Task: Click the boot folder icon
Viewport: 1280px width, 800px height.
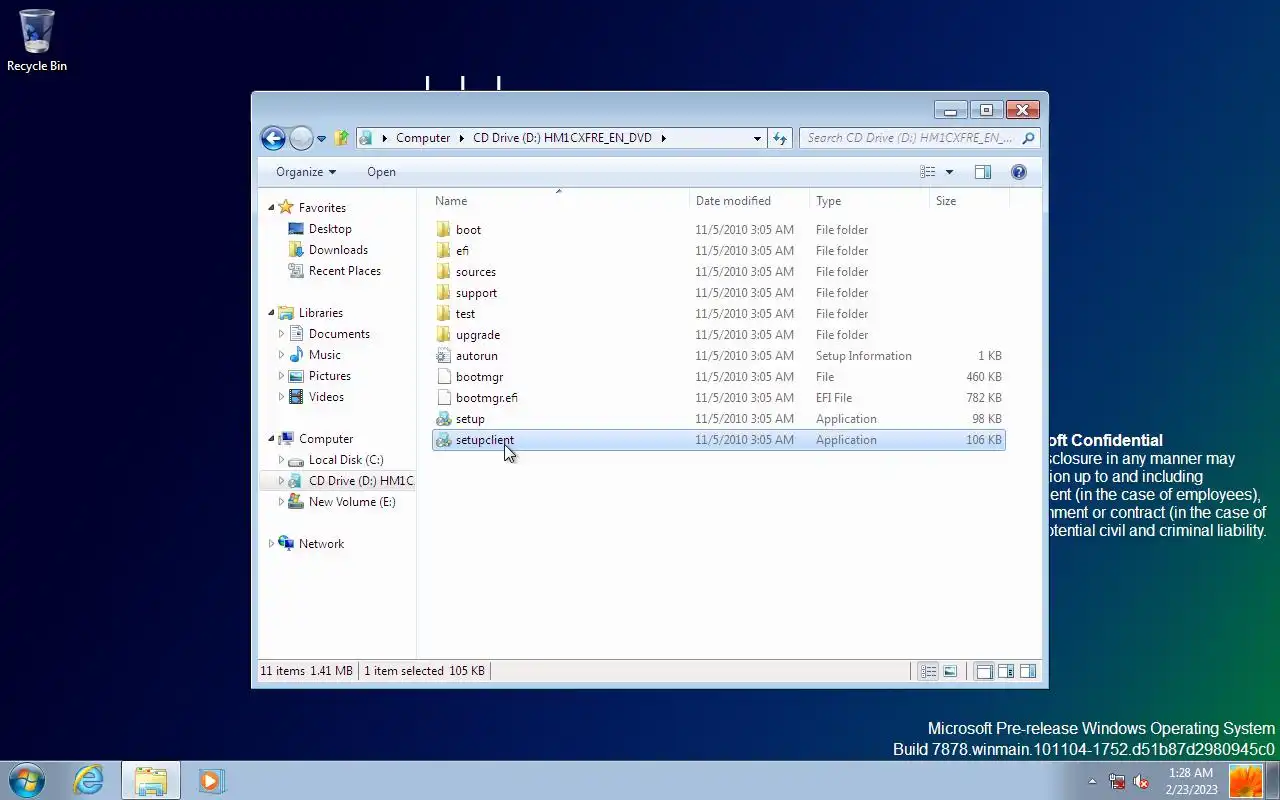Action: (x=444, y=230)
